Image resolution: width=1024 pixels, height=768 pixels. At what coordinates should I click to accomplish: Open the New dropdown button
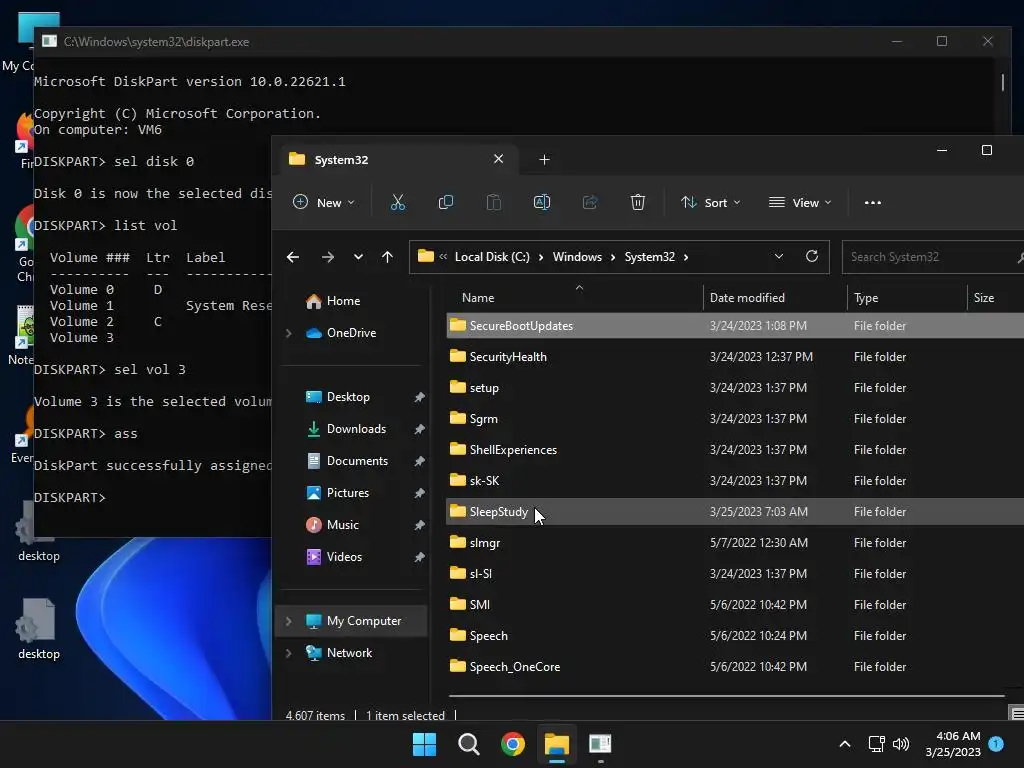pyautogui.click(x=324, y=202)
